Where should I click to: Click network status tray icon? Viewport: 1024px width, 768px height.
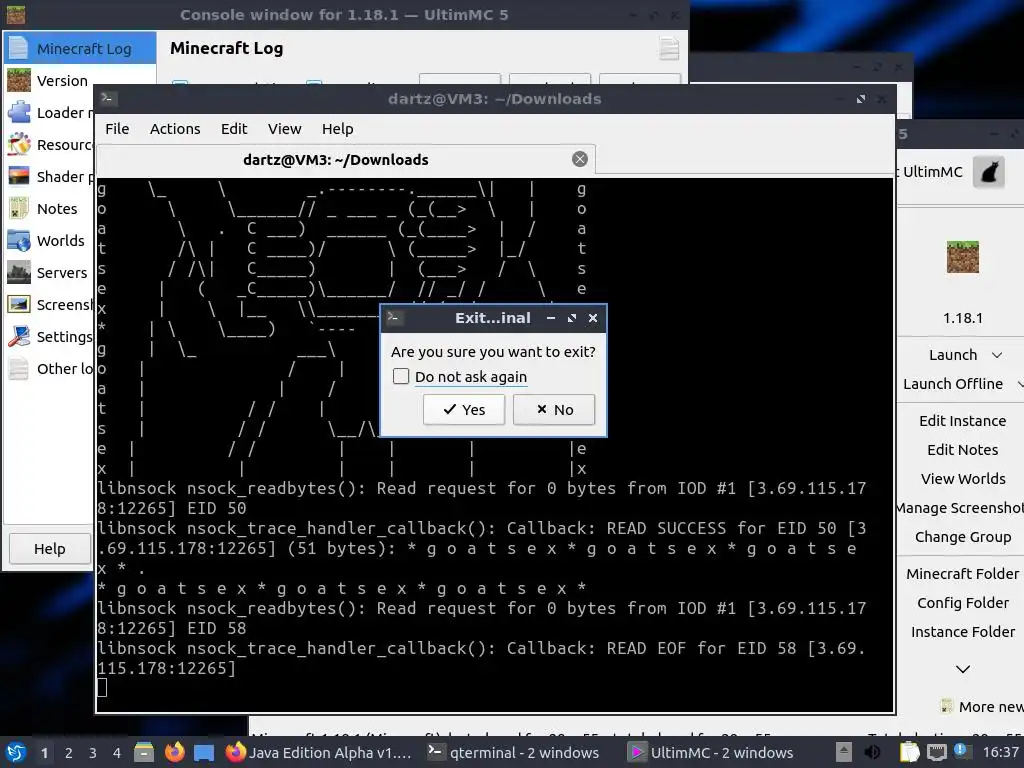(936, 752)
